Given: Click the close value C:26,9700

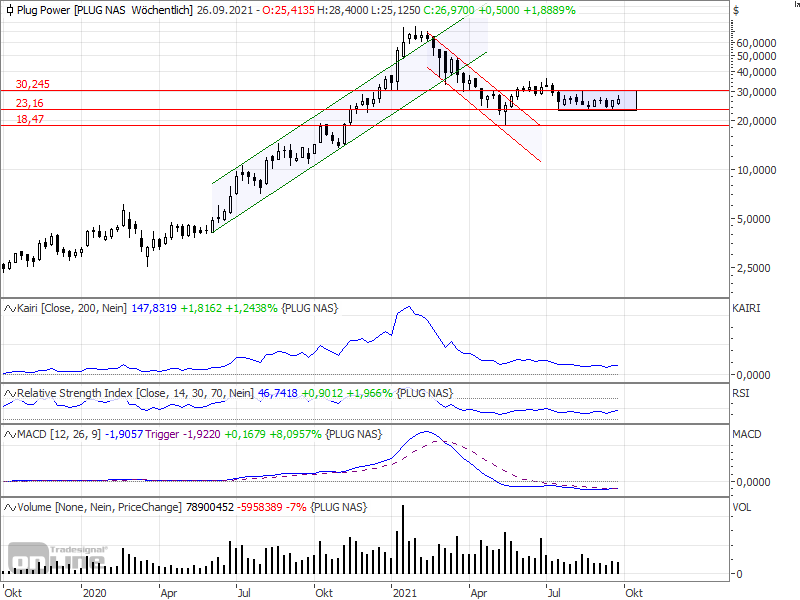Looking at the screenshot, I should tap(449, 10).
